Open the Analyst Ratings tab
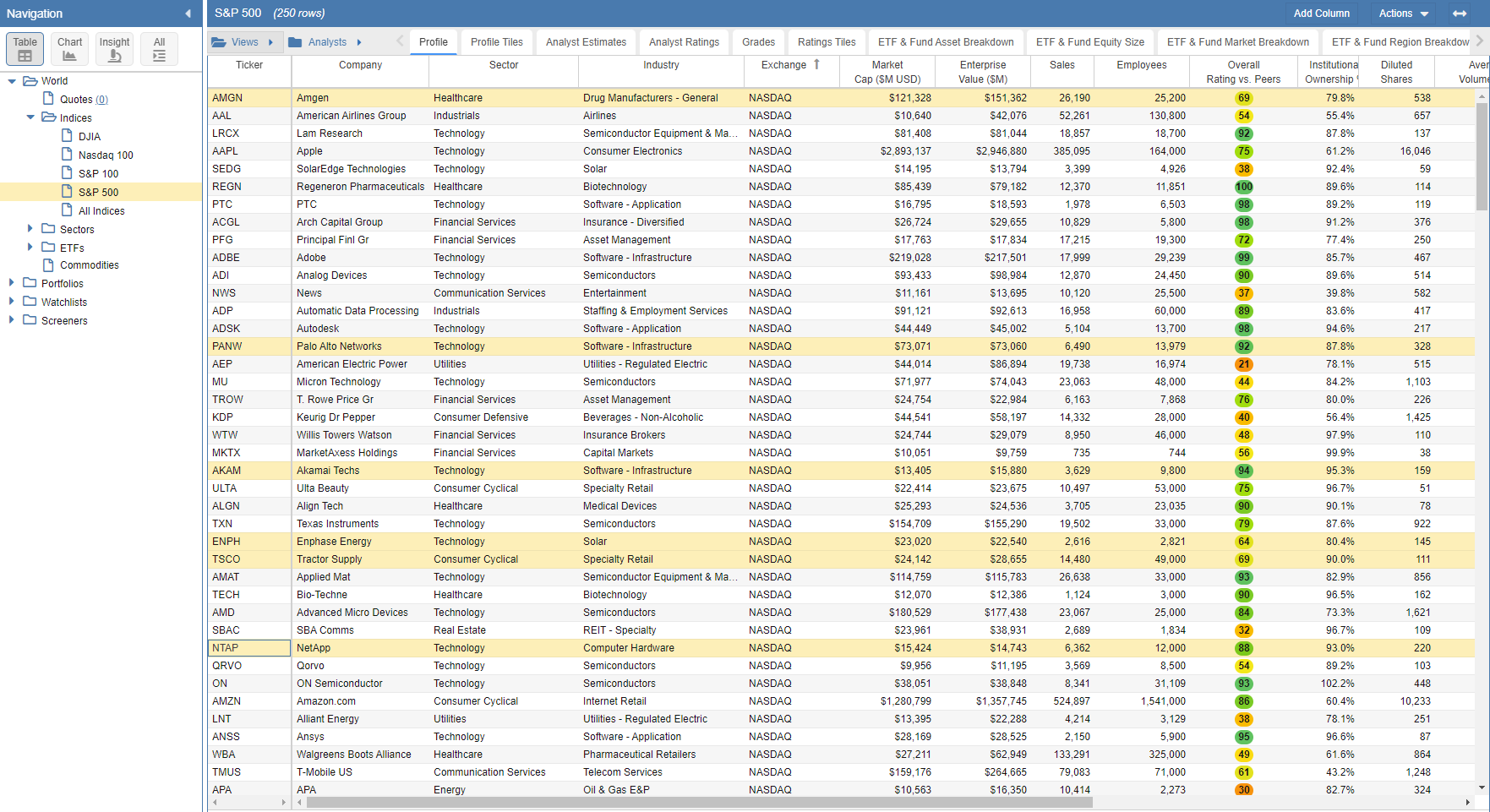The width and height of the screenshot is (1490, 812). pyautogui.click(x=684, y=42)
